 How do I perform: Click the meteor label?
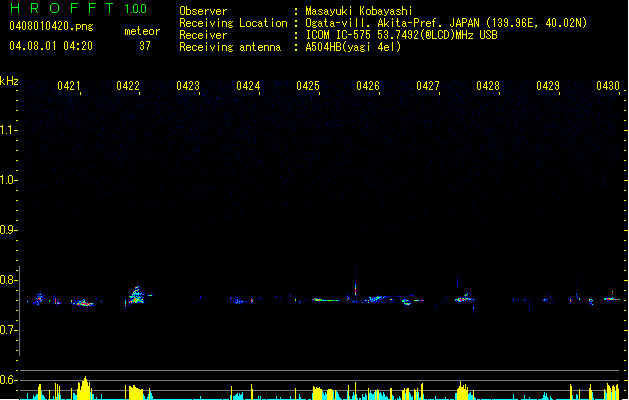pyautogui.click(x=142, y=31)
